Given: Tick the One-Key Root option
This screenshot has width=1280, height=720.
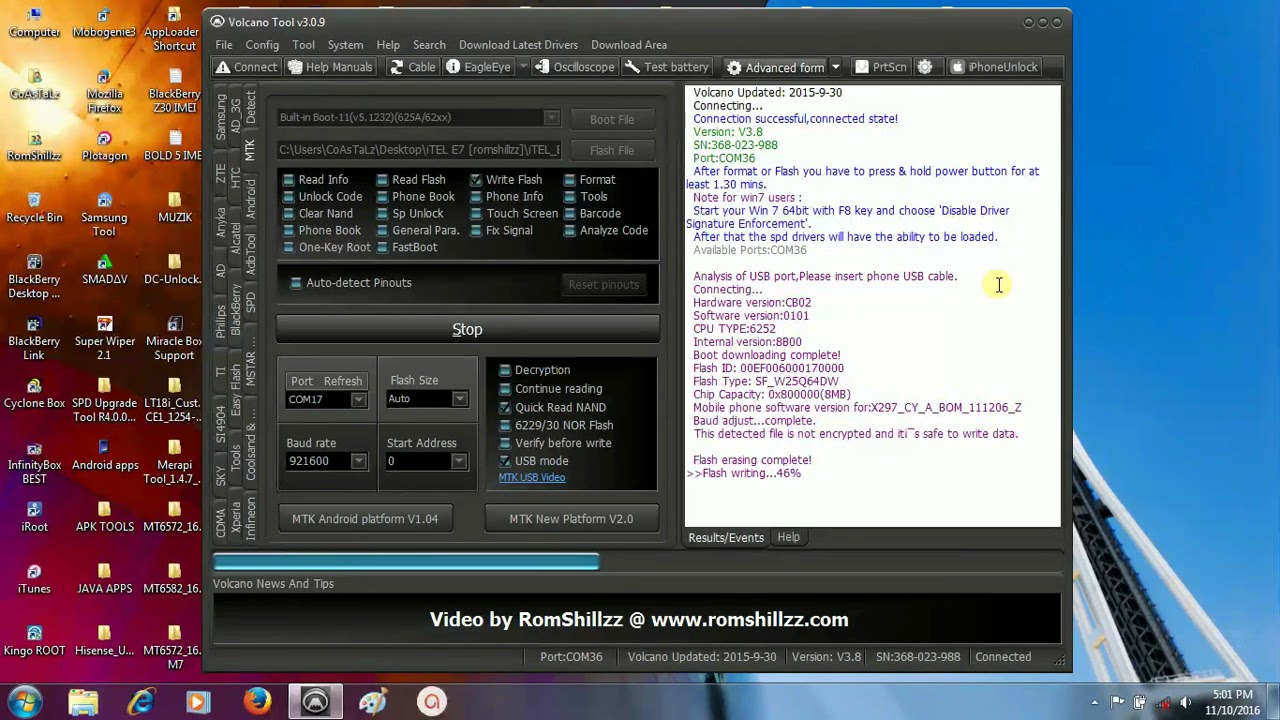Looking at the screenshot, I should (289, 247).
